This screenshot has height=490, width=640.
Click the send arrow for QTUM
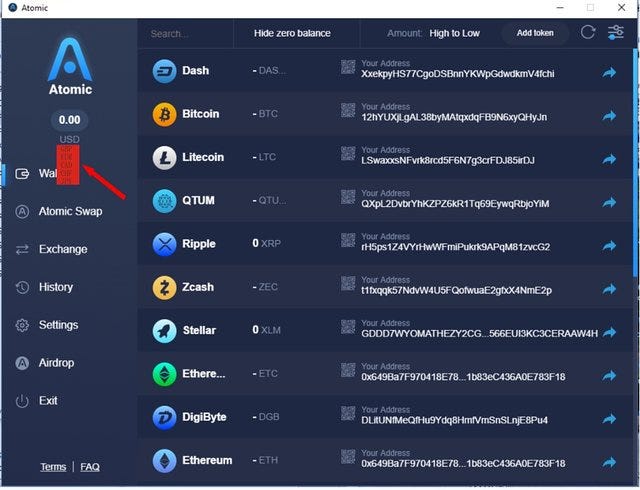point(609,203)
